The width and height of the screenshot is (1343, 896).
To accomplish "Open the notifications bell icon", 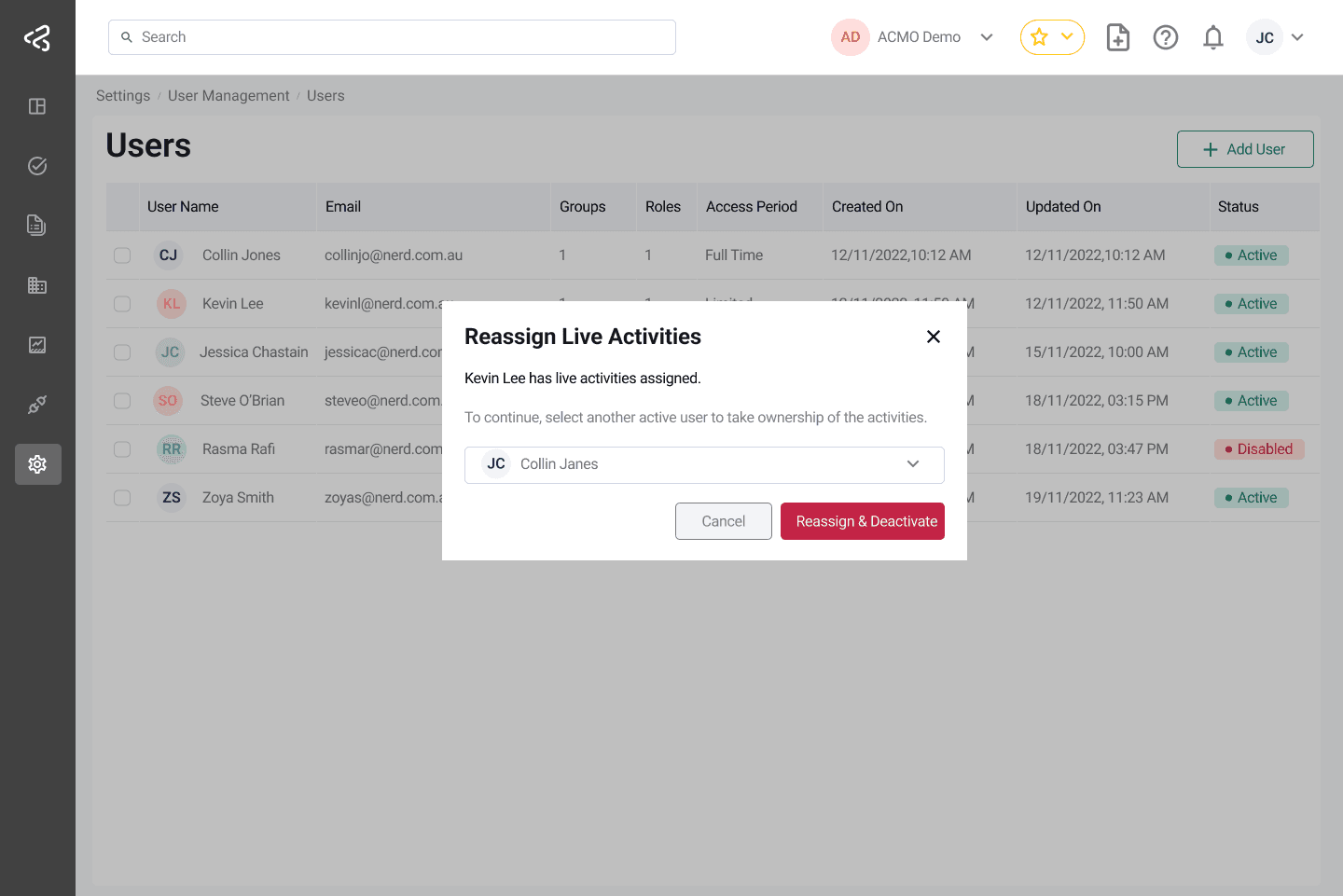I will click(x=1212, y=37).
